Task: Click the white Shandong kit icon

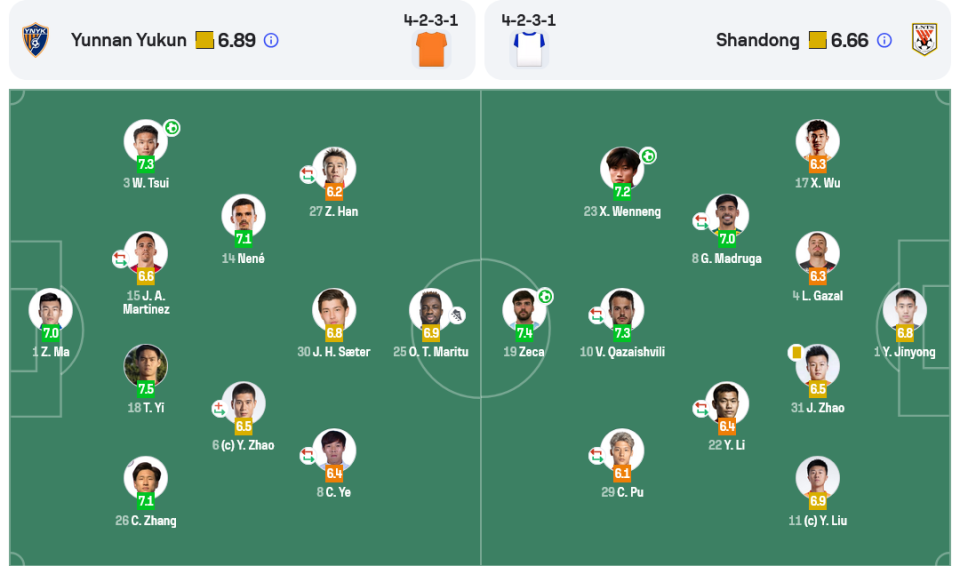Action: [x=528, y=48]
